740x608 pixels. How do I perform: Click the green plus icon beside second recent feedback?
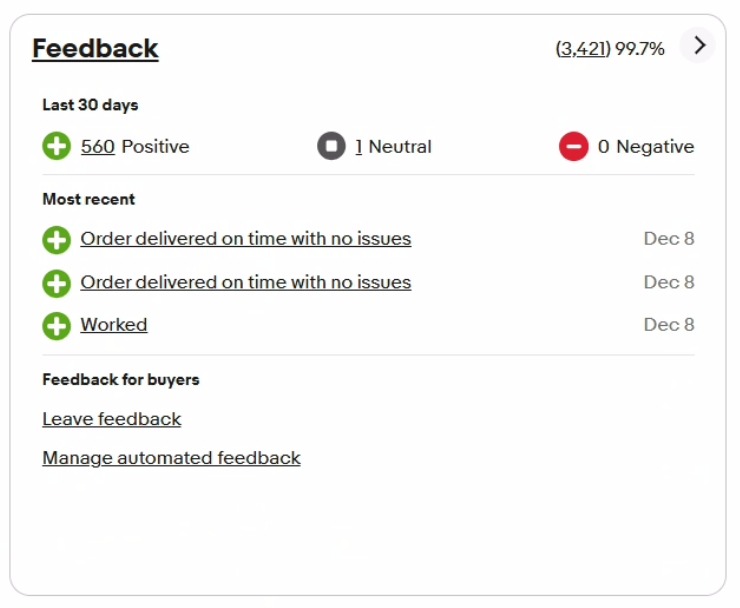[x=57, y=283]
